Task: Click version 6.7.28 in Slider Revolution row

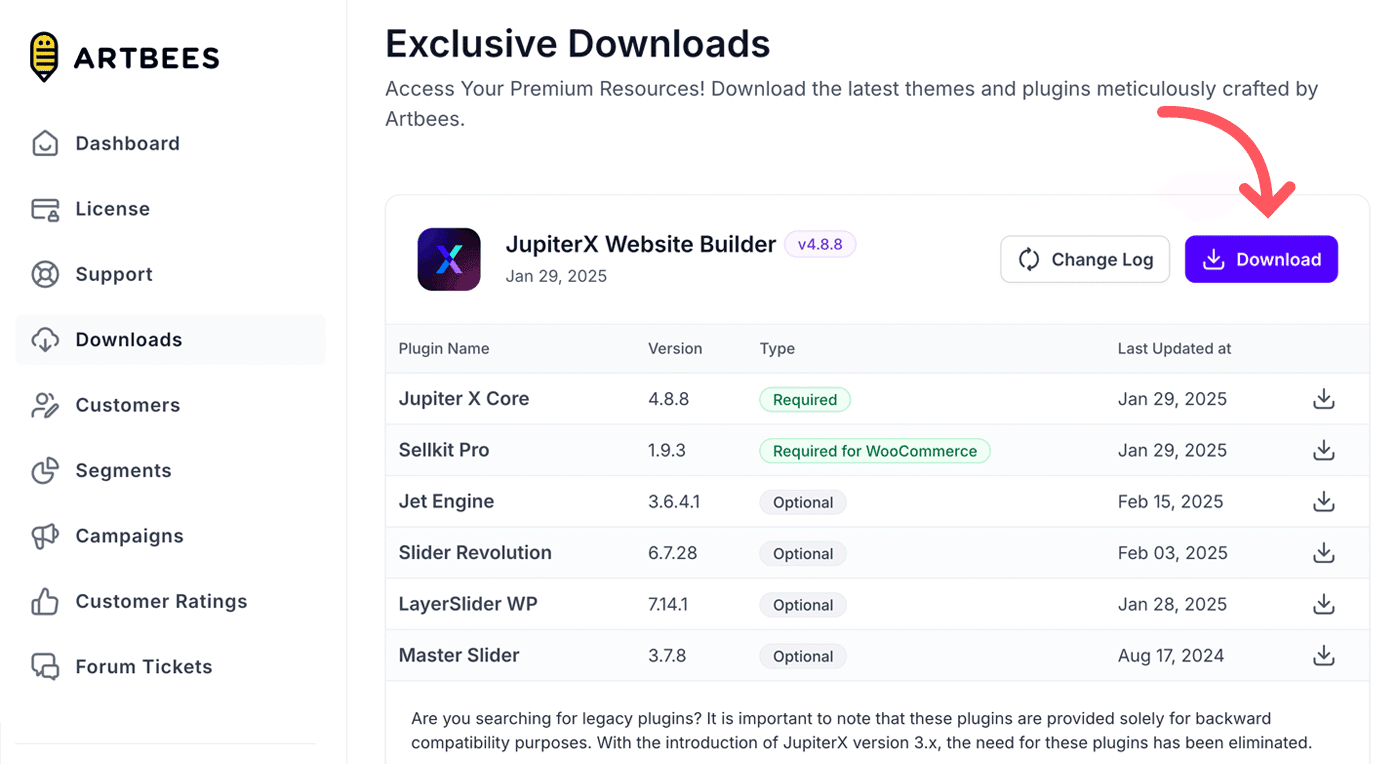Action: tap(673, 553)
